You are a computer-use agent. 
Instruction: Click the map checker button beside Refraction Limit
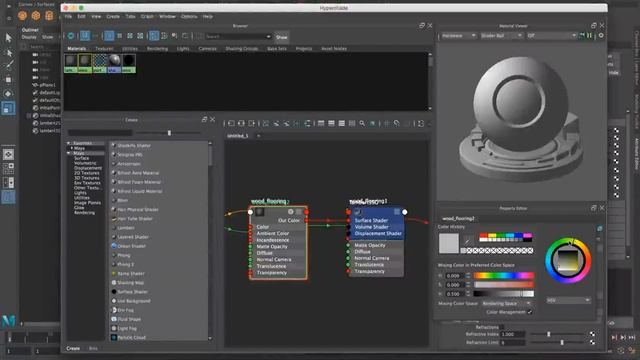pos(592,342)
